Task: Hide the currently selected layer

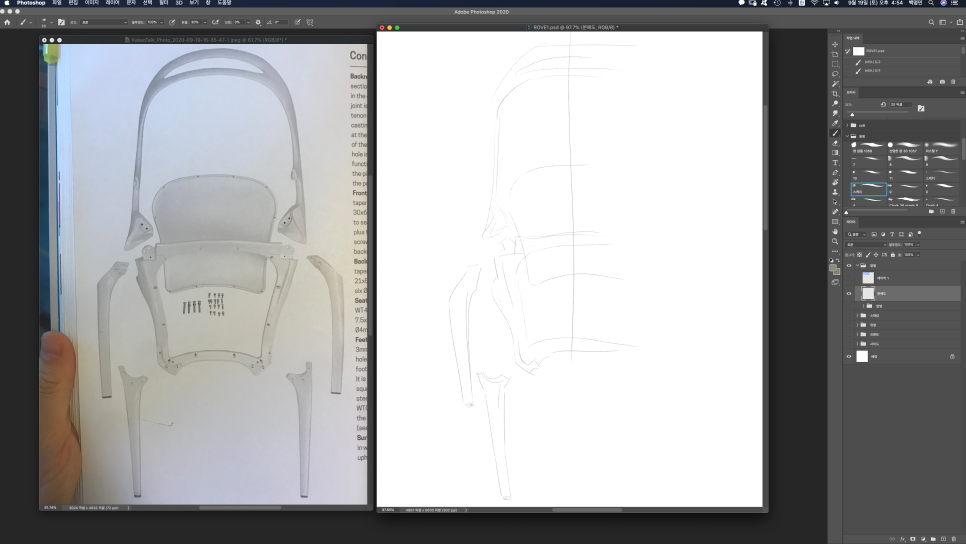Action: click(849, 293)
